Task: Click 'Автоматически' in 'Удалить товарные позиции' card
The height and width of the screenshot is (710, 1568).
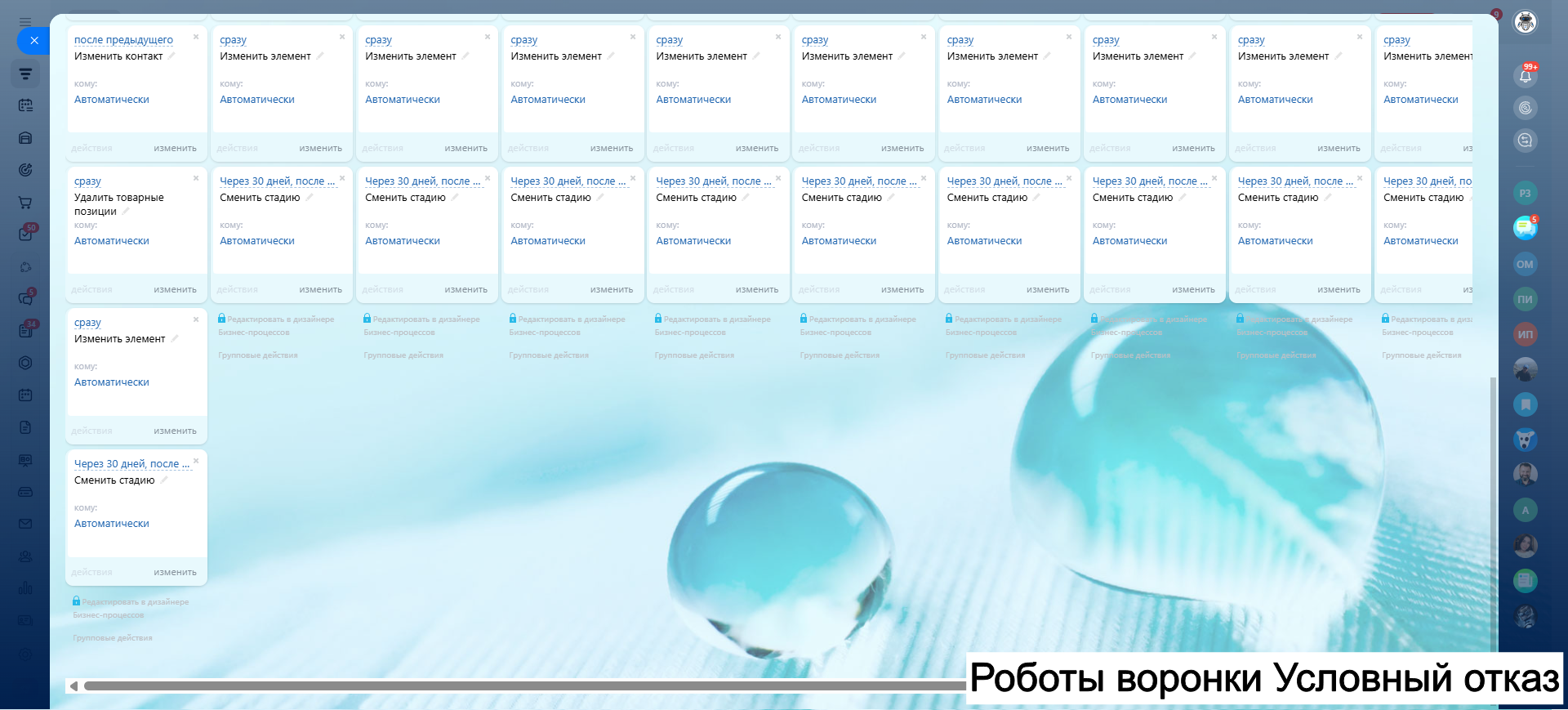Action: tap(112, 241)
